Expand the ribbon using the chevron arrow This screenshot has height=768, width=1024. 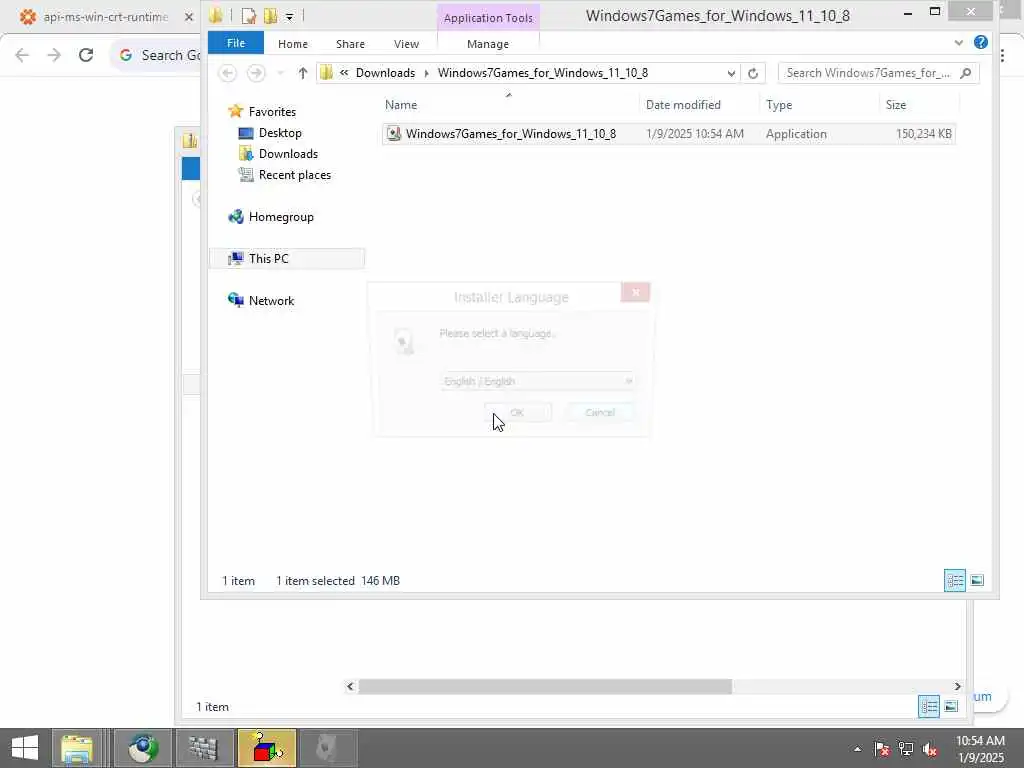(x=958, y=43)
